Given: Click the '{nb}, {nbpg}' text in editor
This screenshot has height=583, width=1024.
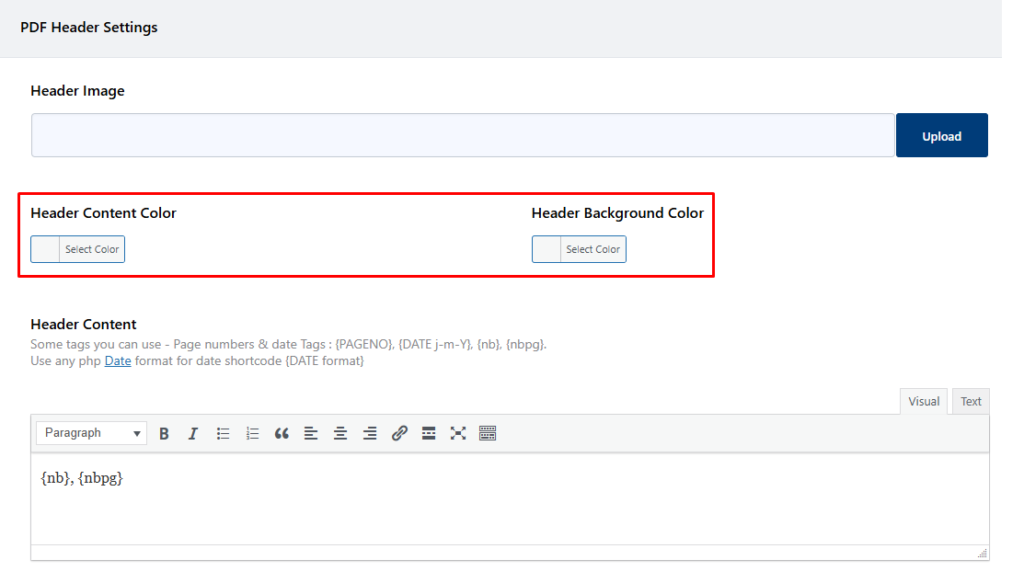Looking at the screenshot, I should click(x=82, y=478).
